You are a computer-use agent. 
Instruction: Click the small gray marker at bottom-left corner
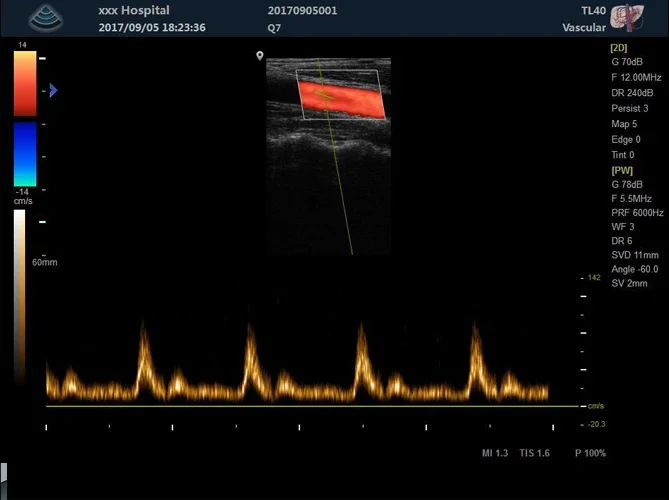[4, 470]
